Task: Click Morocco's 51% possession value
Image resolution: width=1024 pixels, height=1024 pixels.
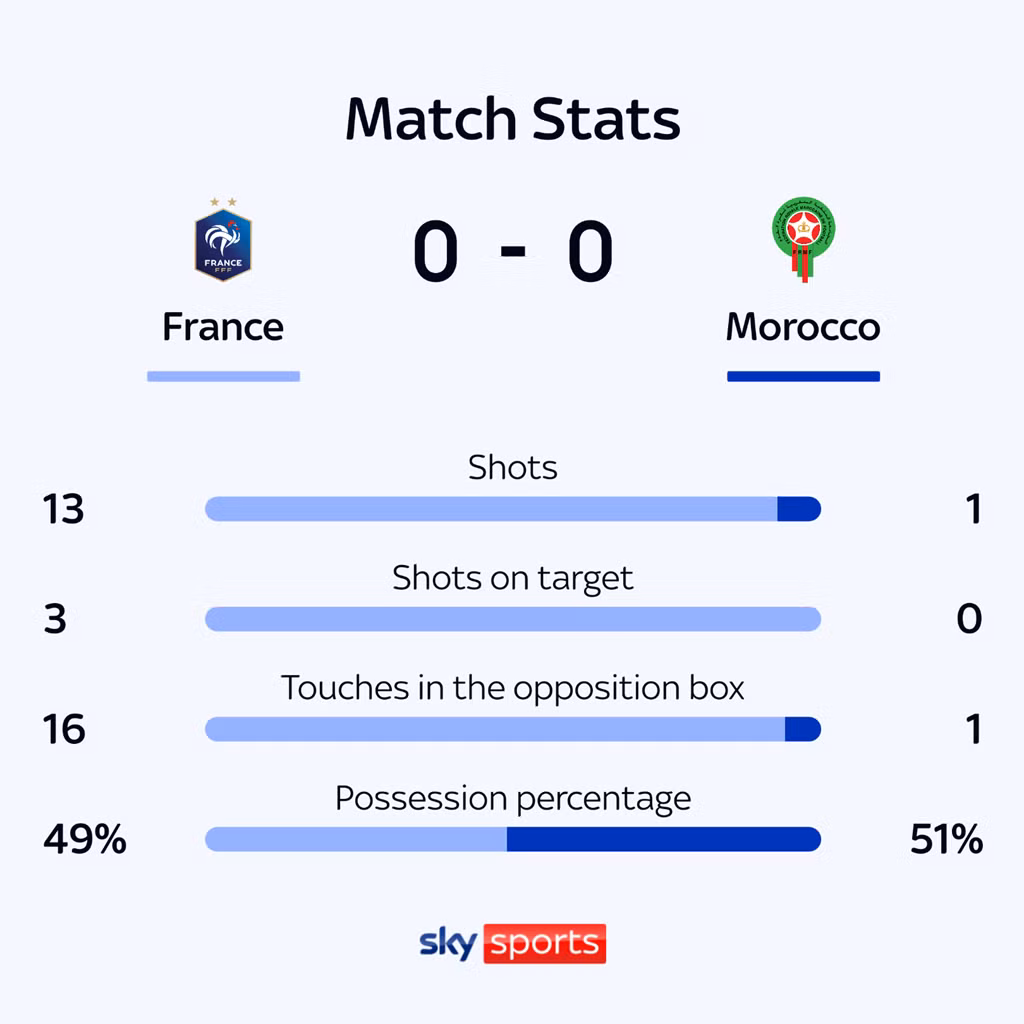Action: 946,839
